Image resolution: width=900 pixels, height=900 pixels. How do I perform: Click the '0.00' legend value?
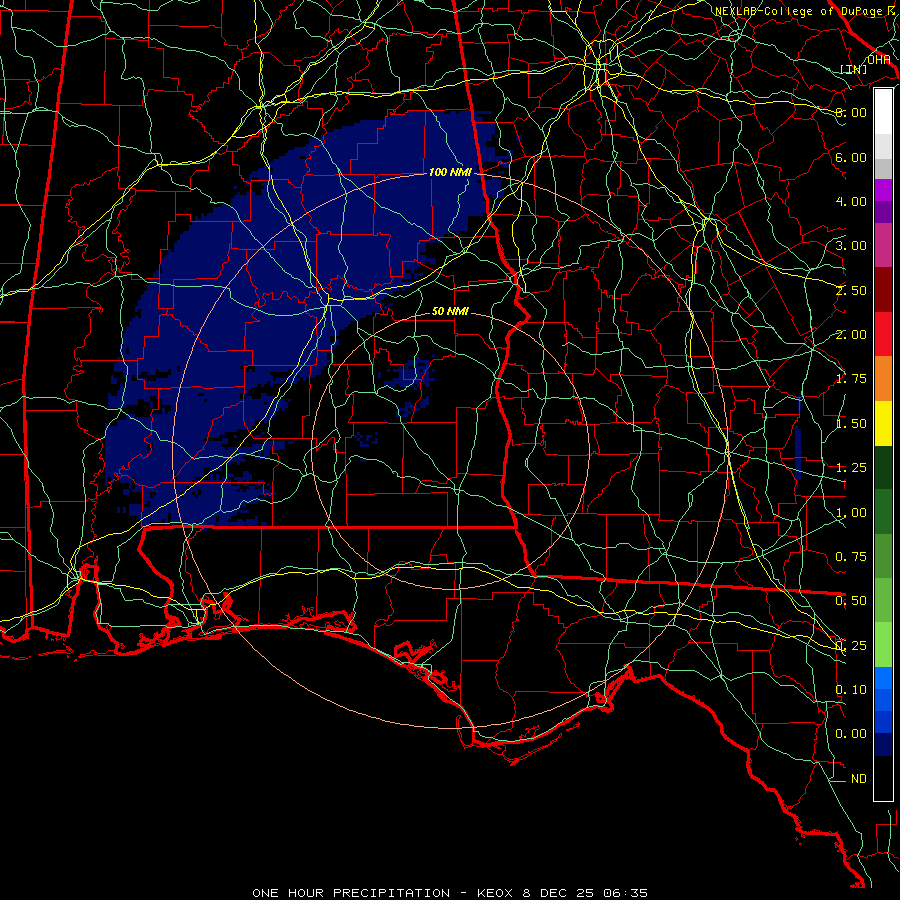tap(851, 734)
